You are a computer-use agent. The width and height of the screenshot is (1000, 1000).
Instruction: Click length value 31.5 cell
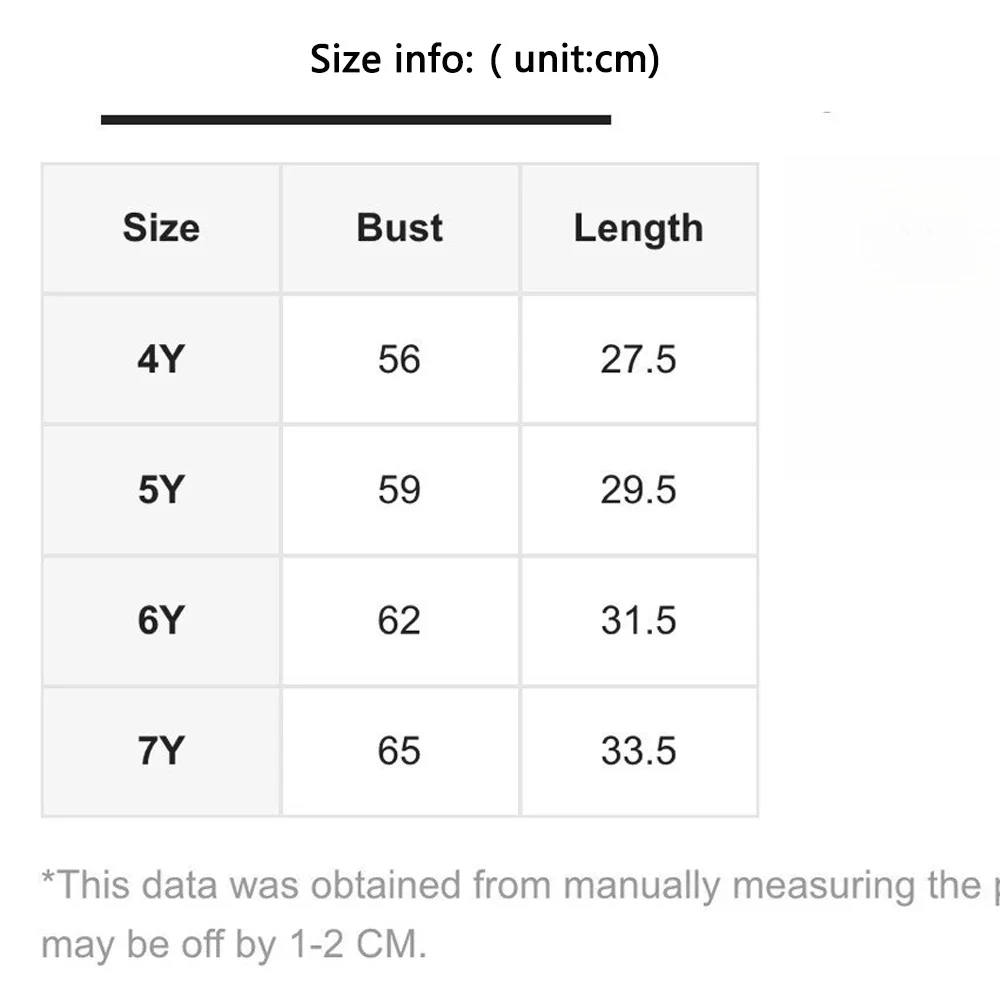coord(639,621)
